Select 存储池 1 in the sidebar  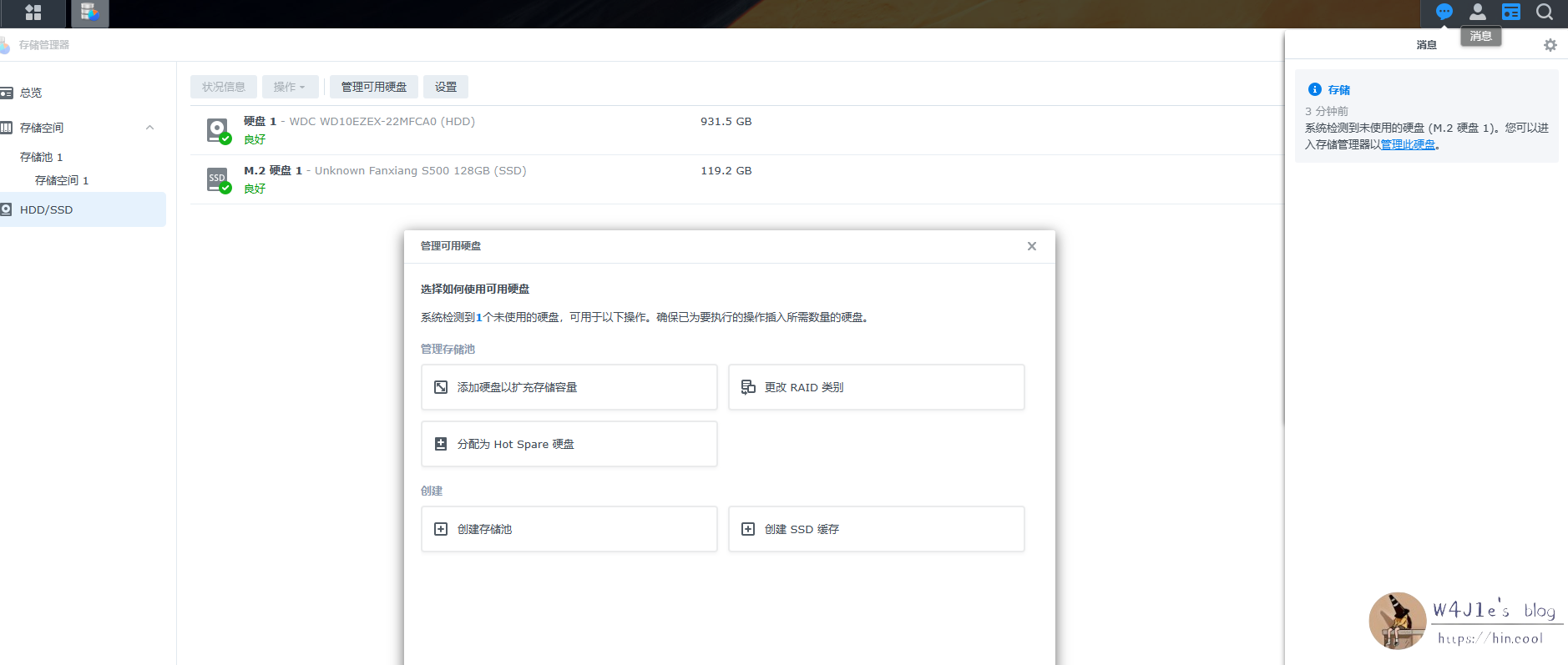tap(42, 157)
